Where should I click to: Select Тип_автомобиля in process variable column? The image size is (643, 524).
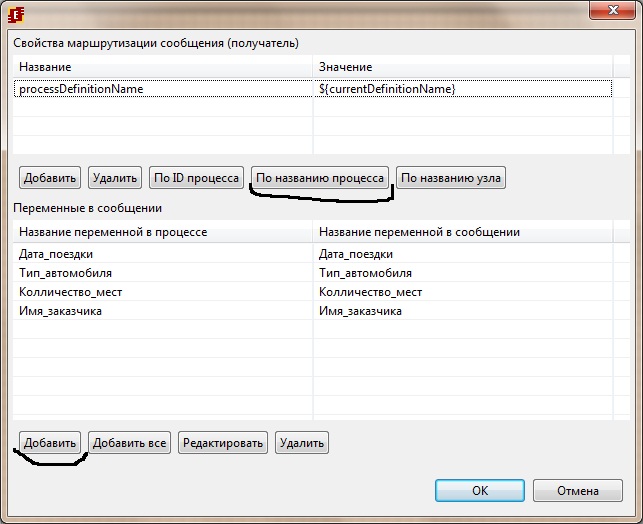coord(163,273)
